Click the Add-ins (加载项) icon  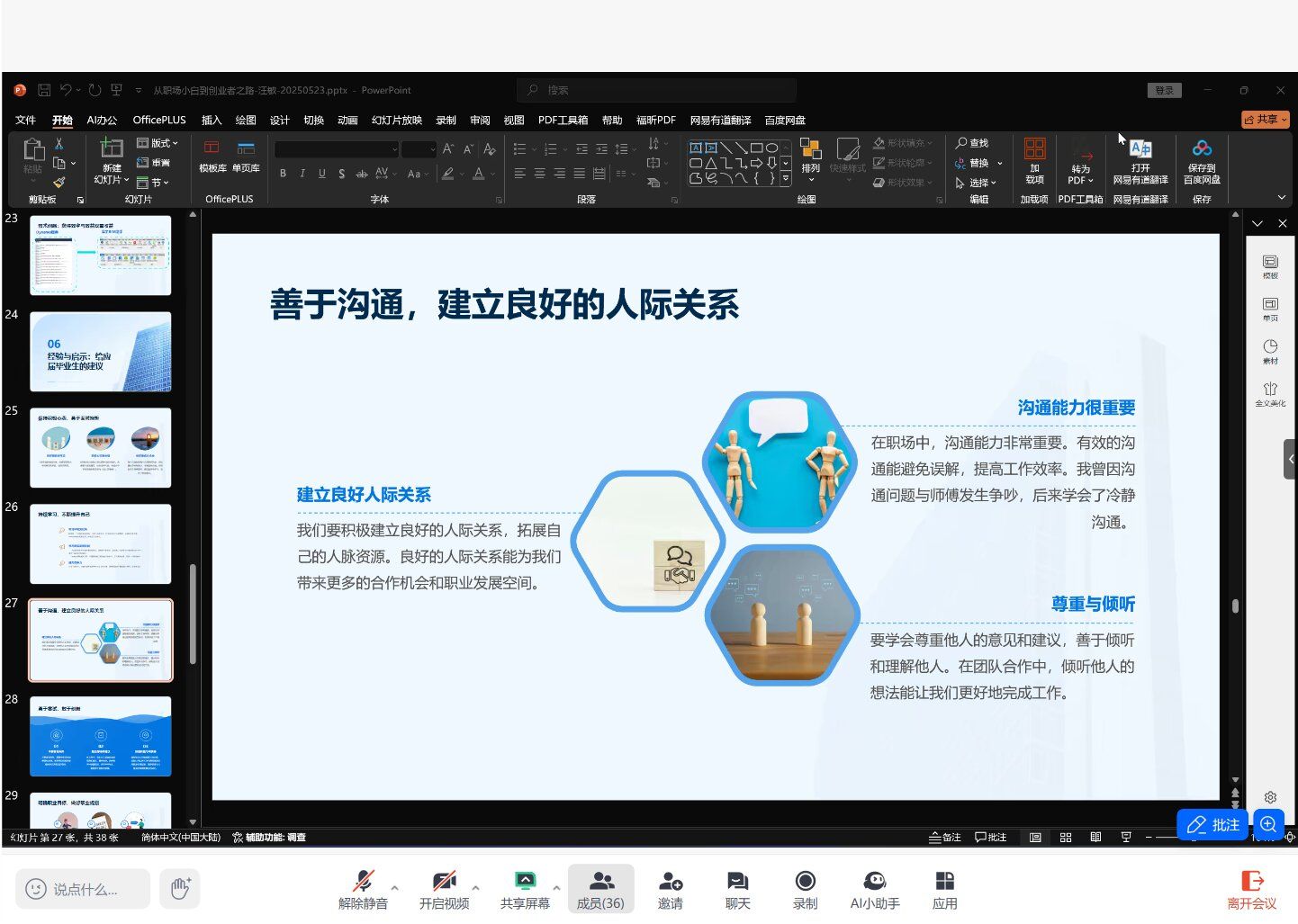point(1034,160)
